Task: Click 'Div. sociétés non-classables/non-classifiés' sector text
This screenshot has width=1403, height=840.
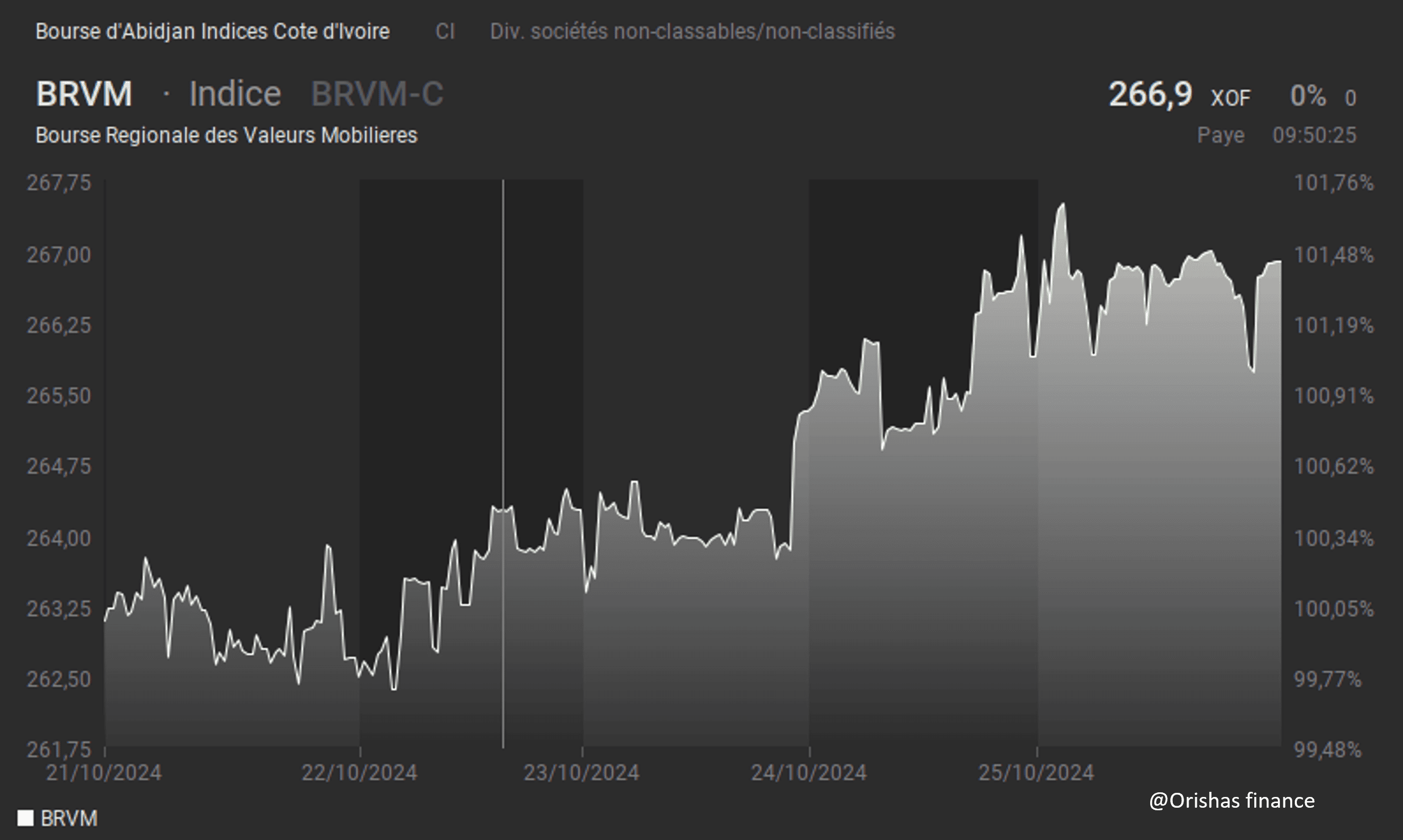Action: [x=692, y=31]
